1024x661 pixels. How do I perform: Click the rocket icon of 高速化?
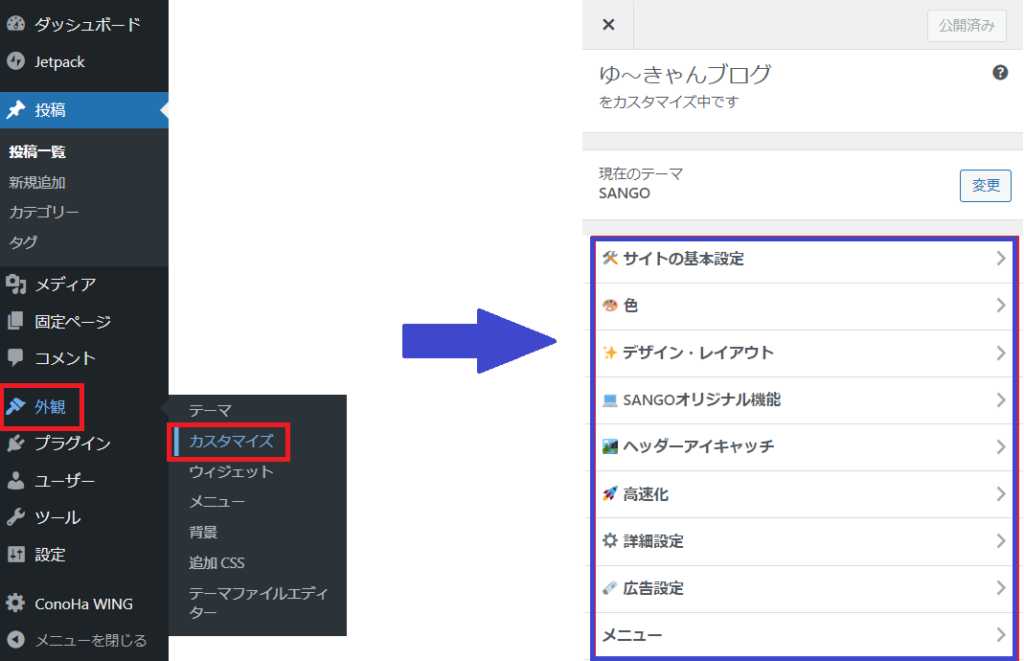[610, 494]
